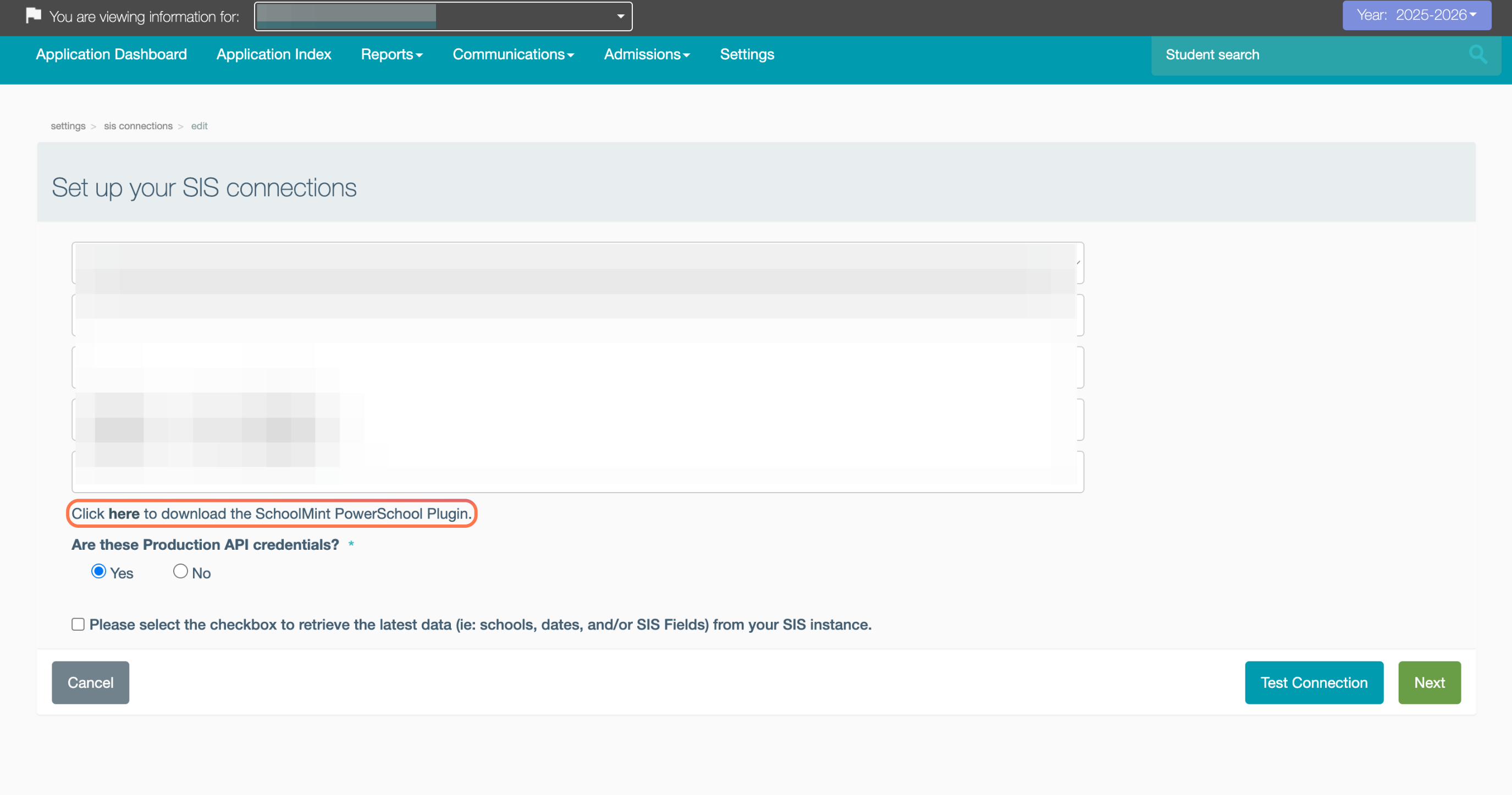Select the Yes radio button
Image resolution: width=1512 pixels, height=795 pixels.
coord(98,571)
